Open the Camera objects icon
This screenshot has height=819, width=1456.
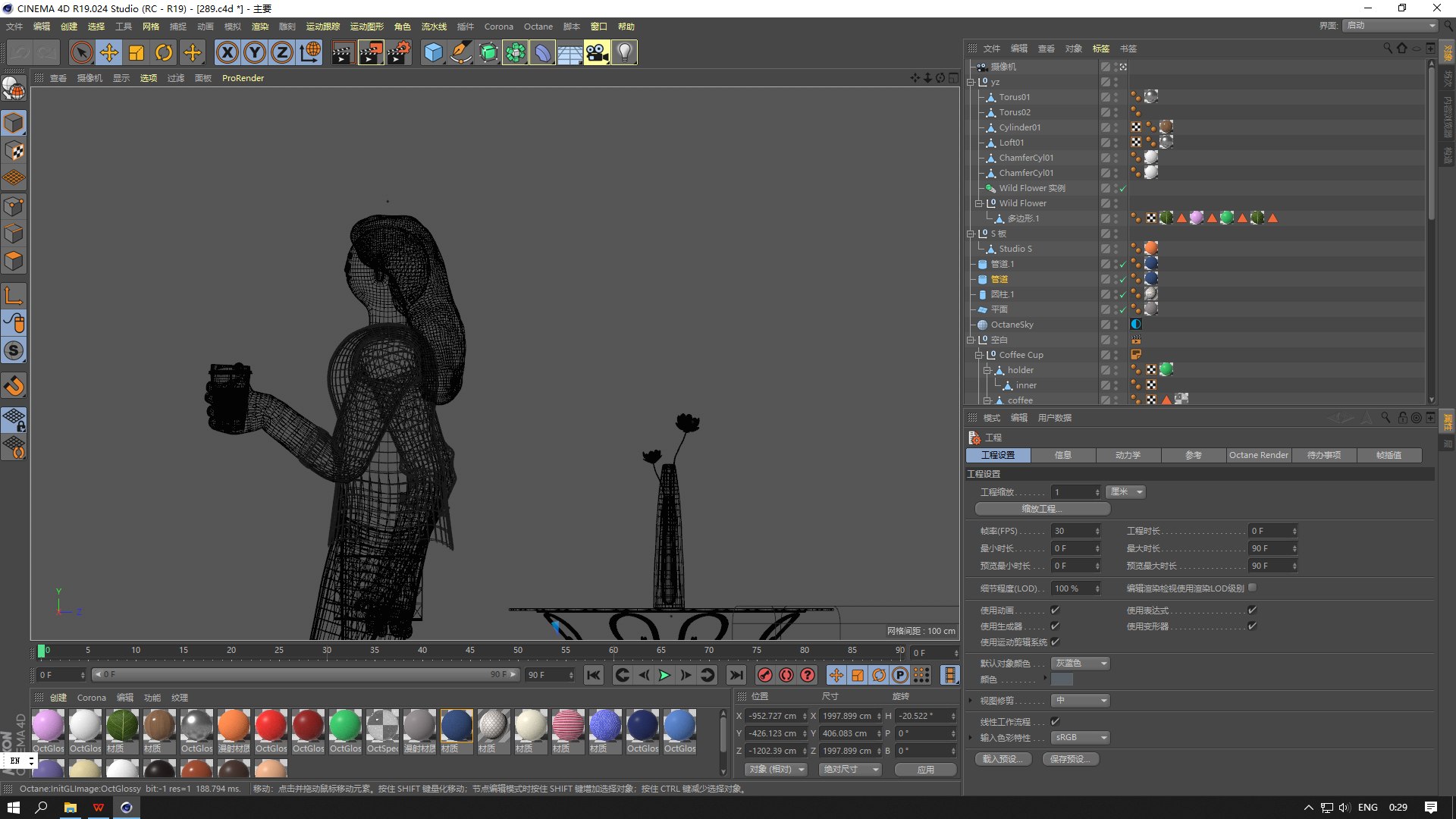coord(597,52)
